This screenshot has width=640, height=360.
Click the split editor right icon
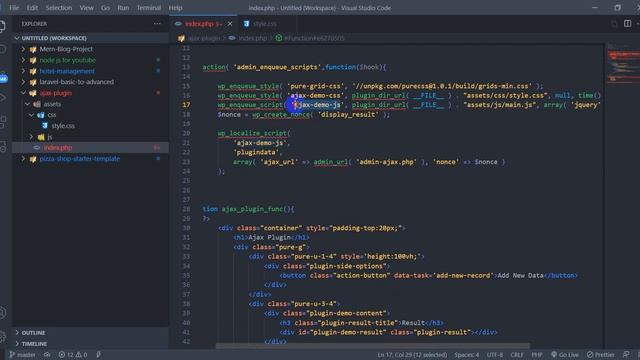pyautogui.click(x=627, y=24)
